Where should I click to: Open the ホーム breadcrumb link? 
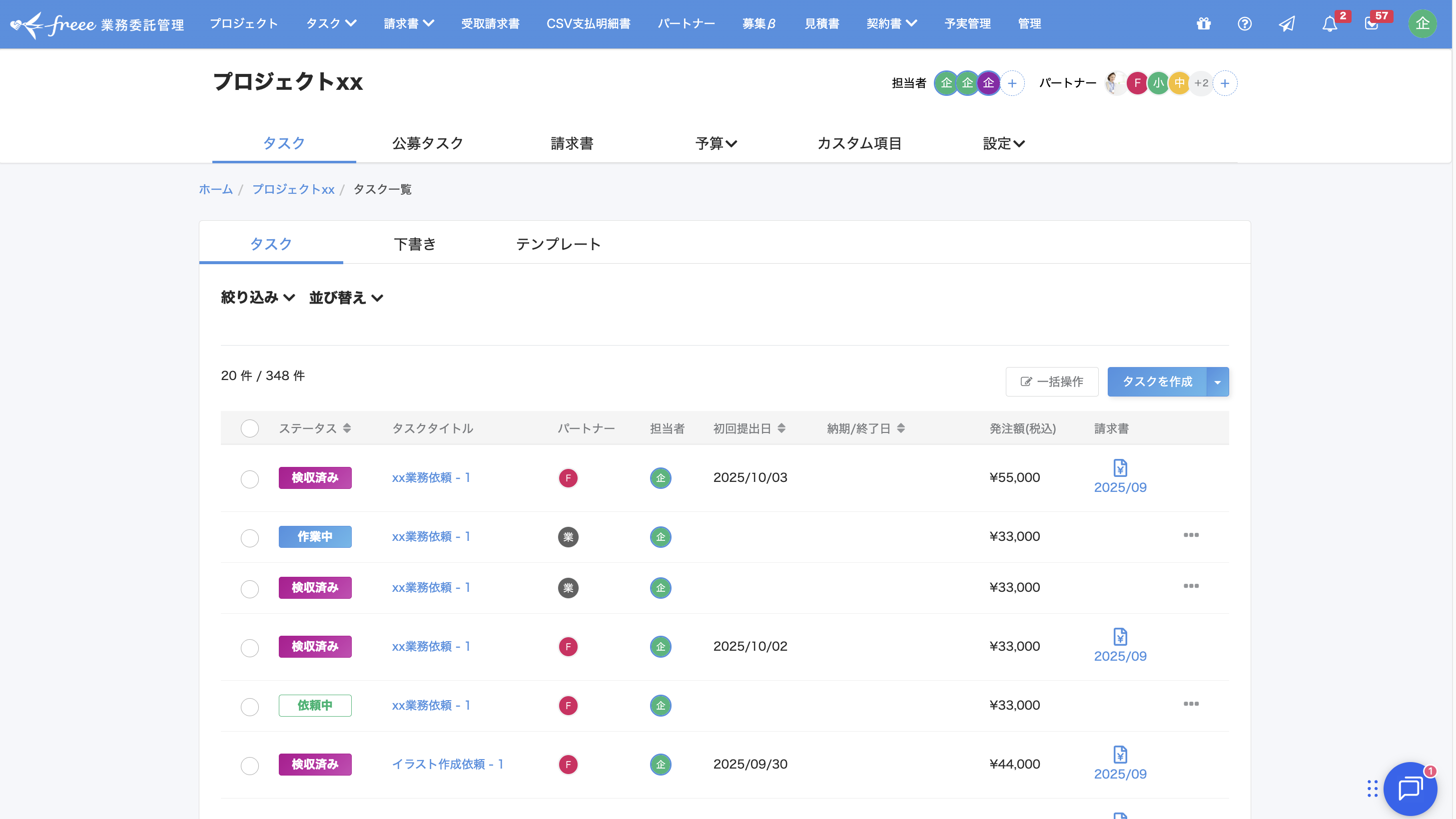pyautogui.click(x=215, y=190)
